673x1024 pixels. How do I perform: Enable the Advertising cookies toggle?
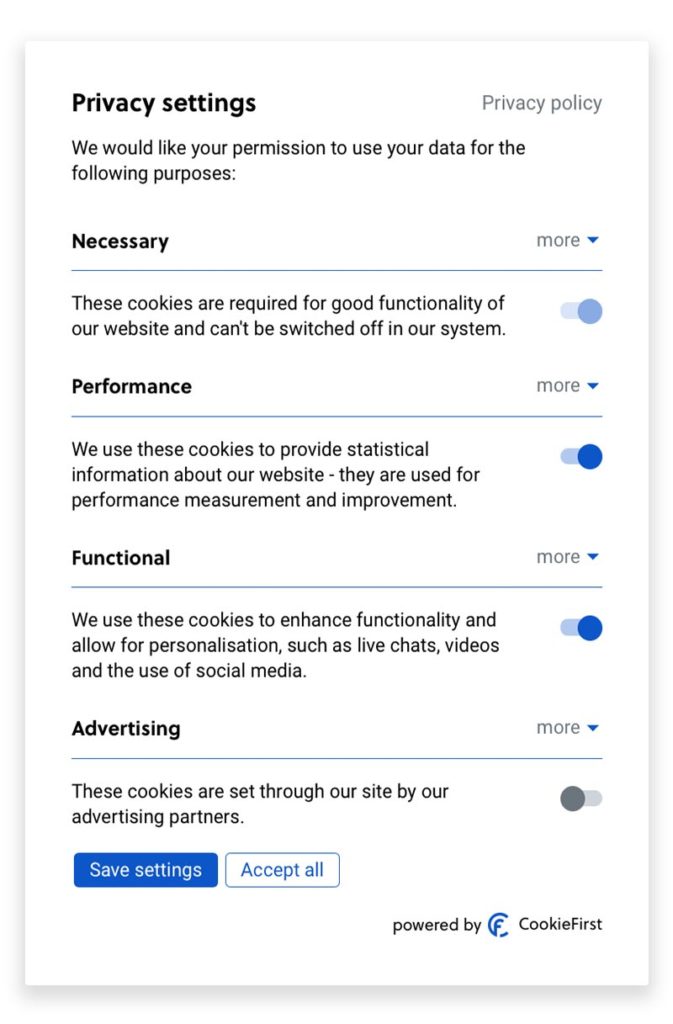pyautogui.click(x=579, y=799)
